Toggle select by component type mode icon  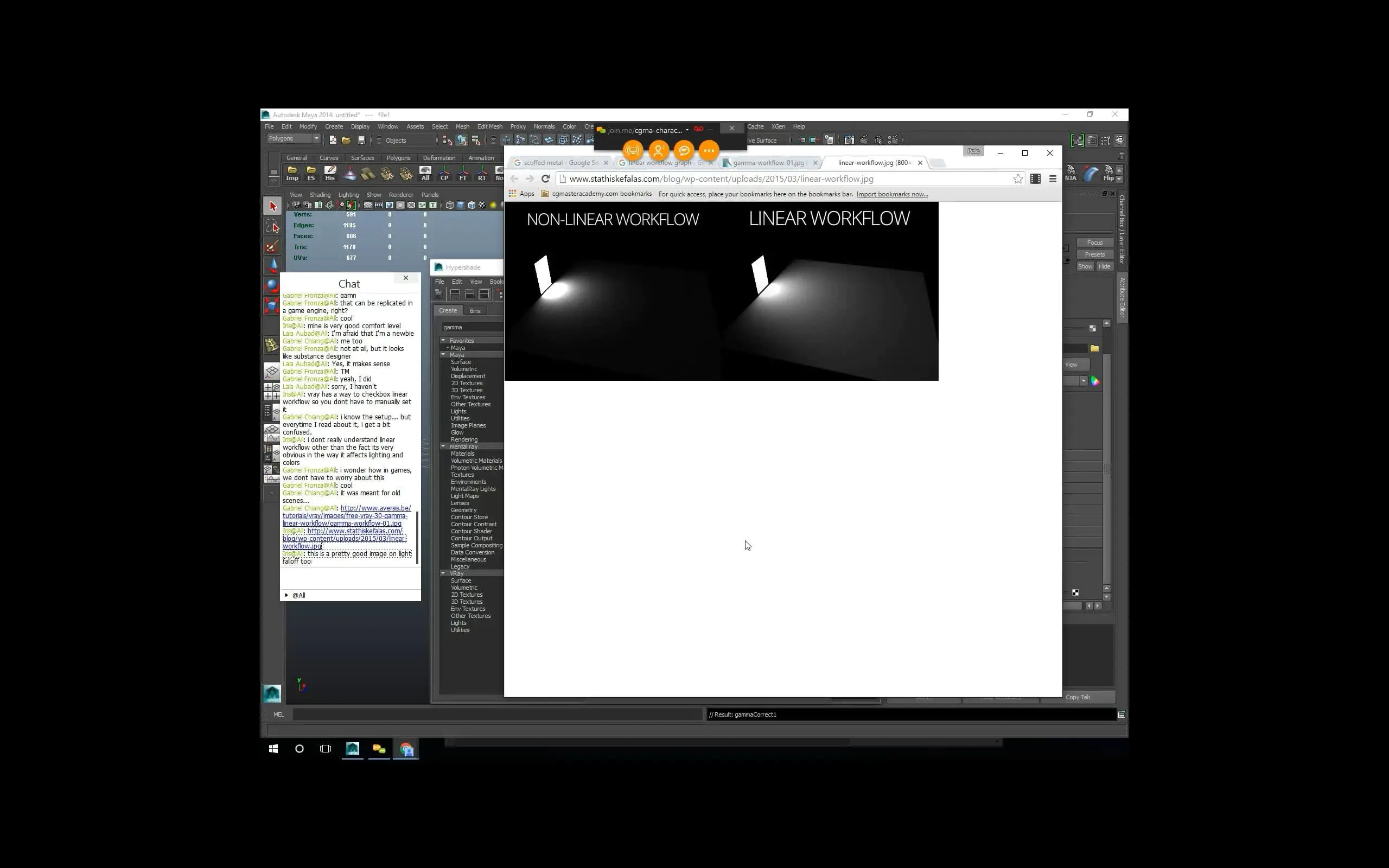pos(476,140)
